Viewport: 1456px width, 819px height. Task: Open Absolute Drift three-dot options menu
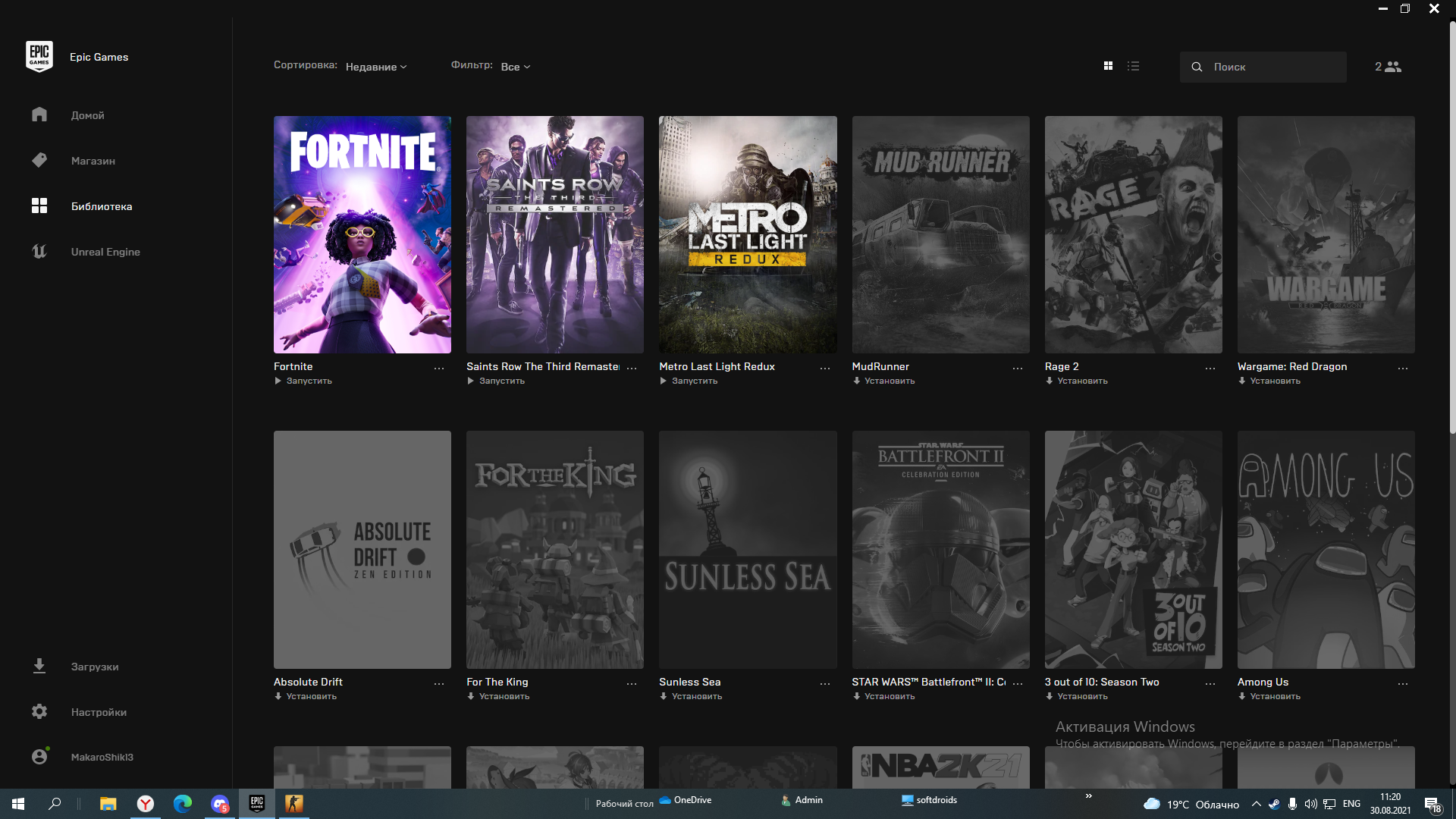point(439,683)
